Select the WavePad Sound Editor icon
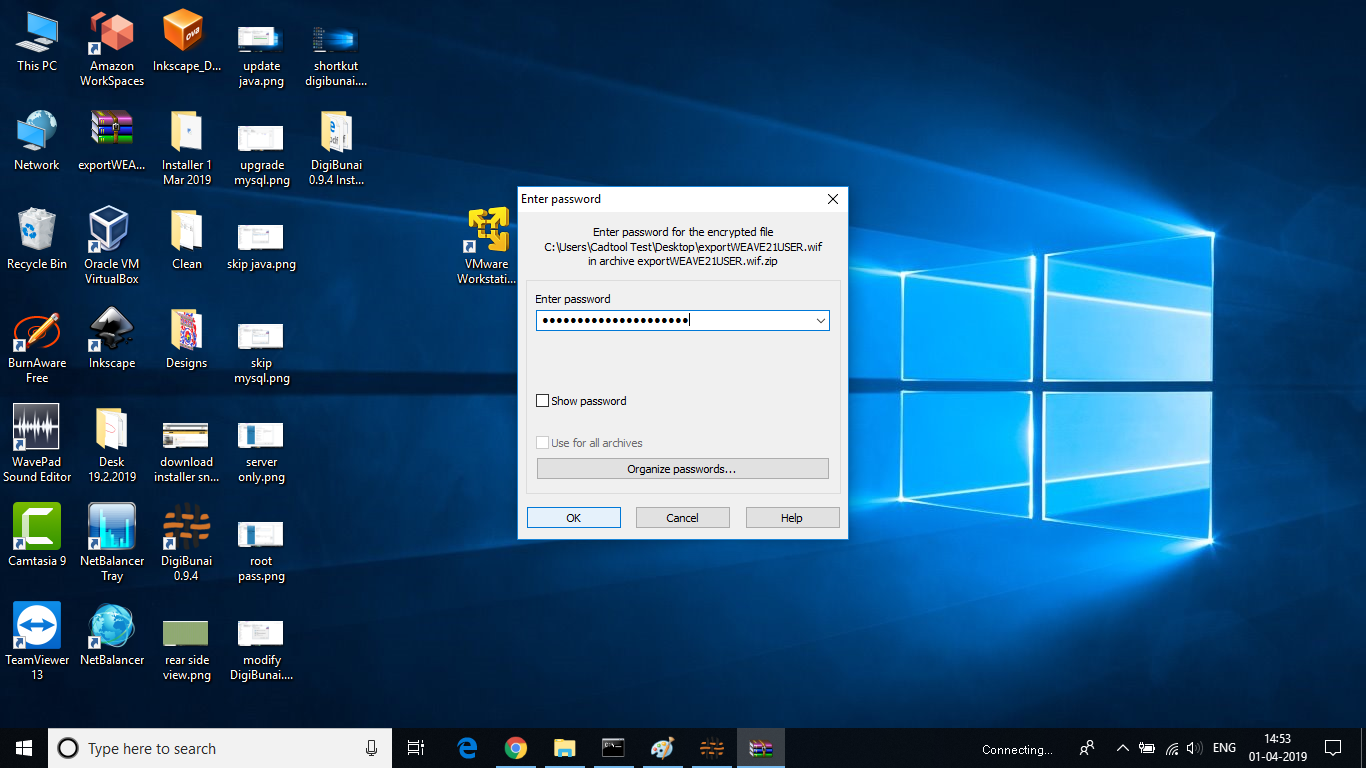1366x768 pixels. tap(37, 429)
